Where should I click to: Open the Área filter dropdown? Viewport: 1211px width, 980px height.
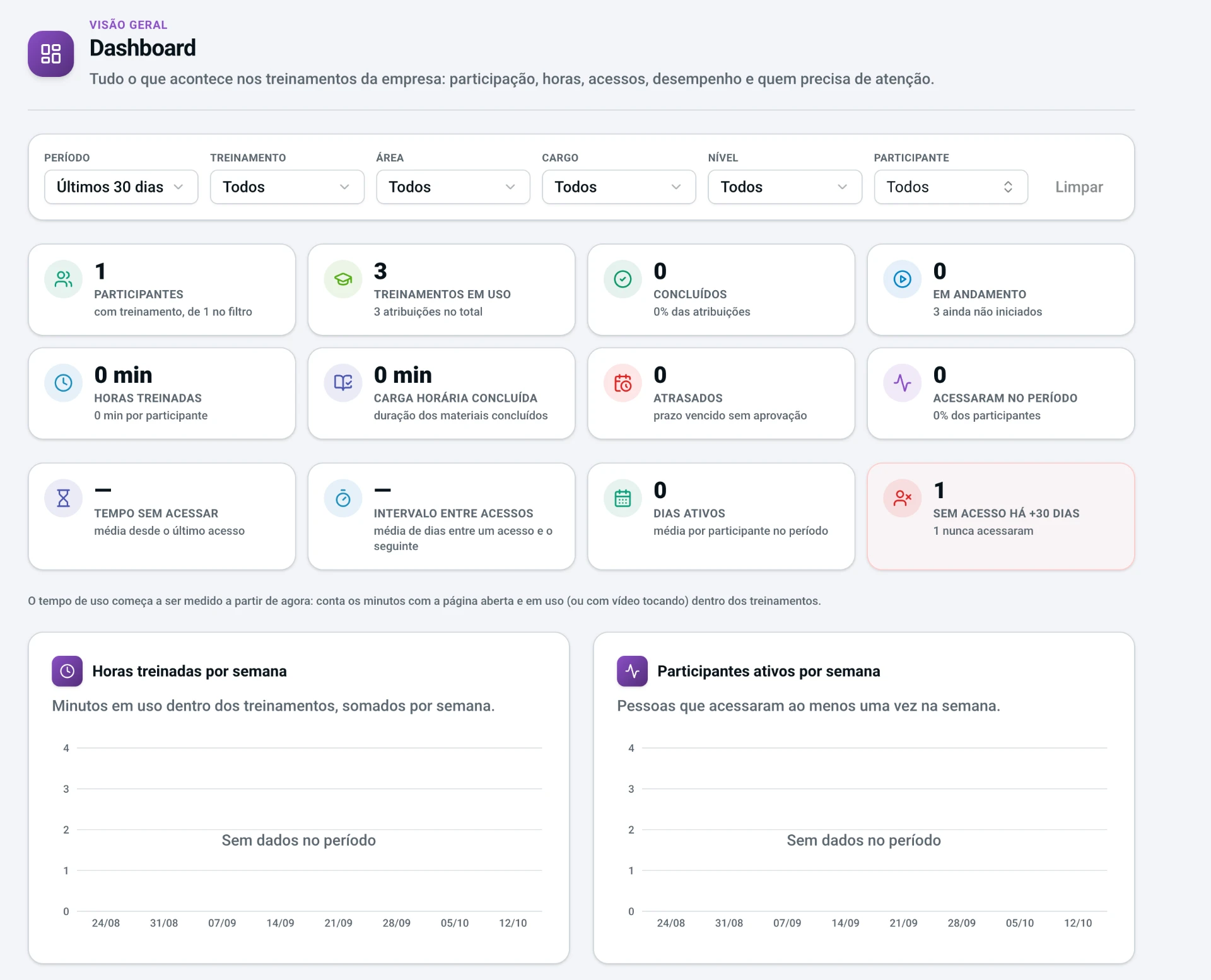click(x=453, y=187)
